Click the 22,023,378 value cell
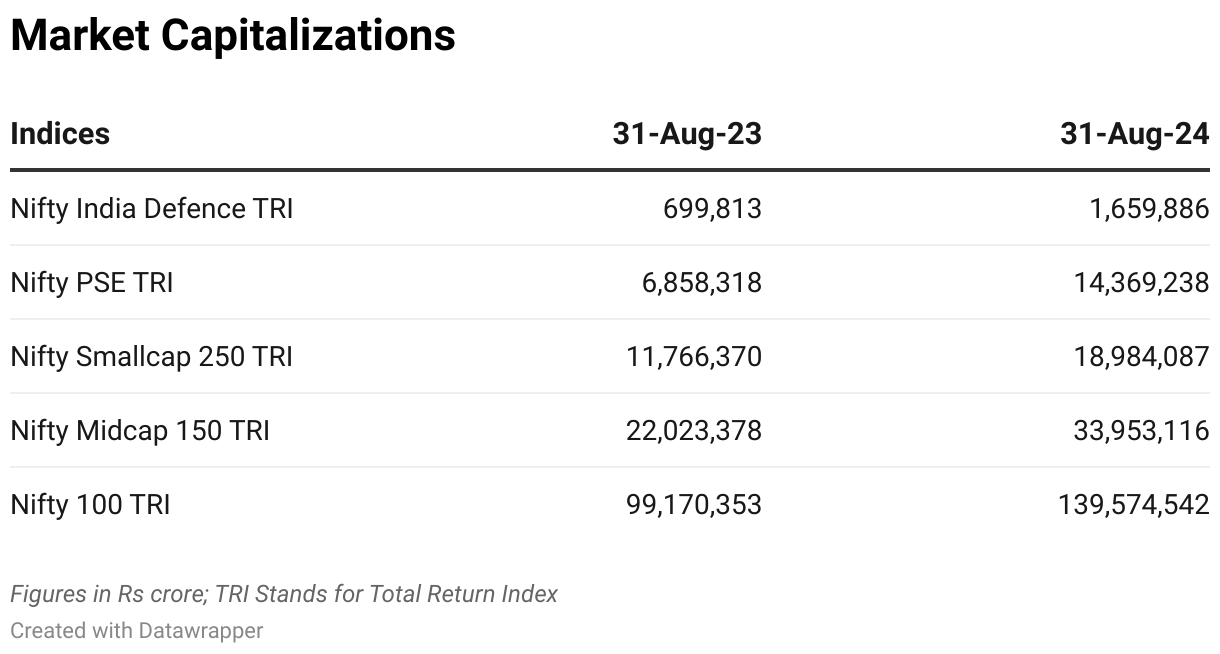1220x654 pixels. pyautogui.click(x=695, y=431)
